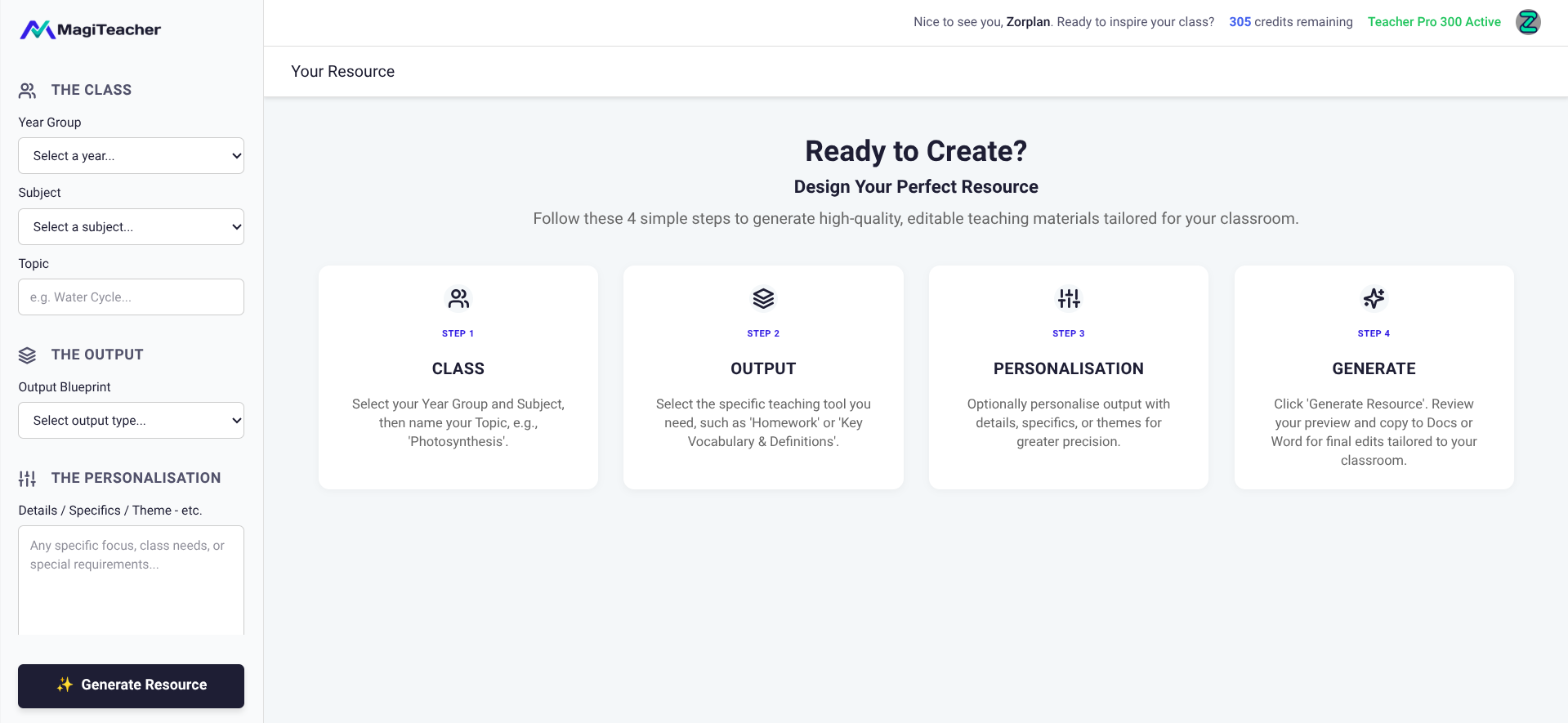Click 'Teacher Pro 300 Active' status
The width and height of the screenshot is (1568, 723).
coord(1434,22)
